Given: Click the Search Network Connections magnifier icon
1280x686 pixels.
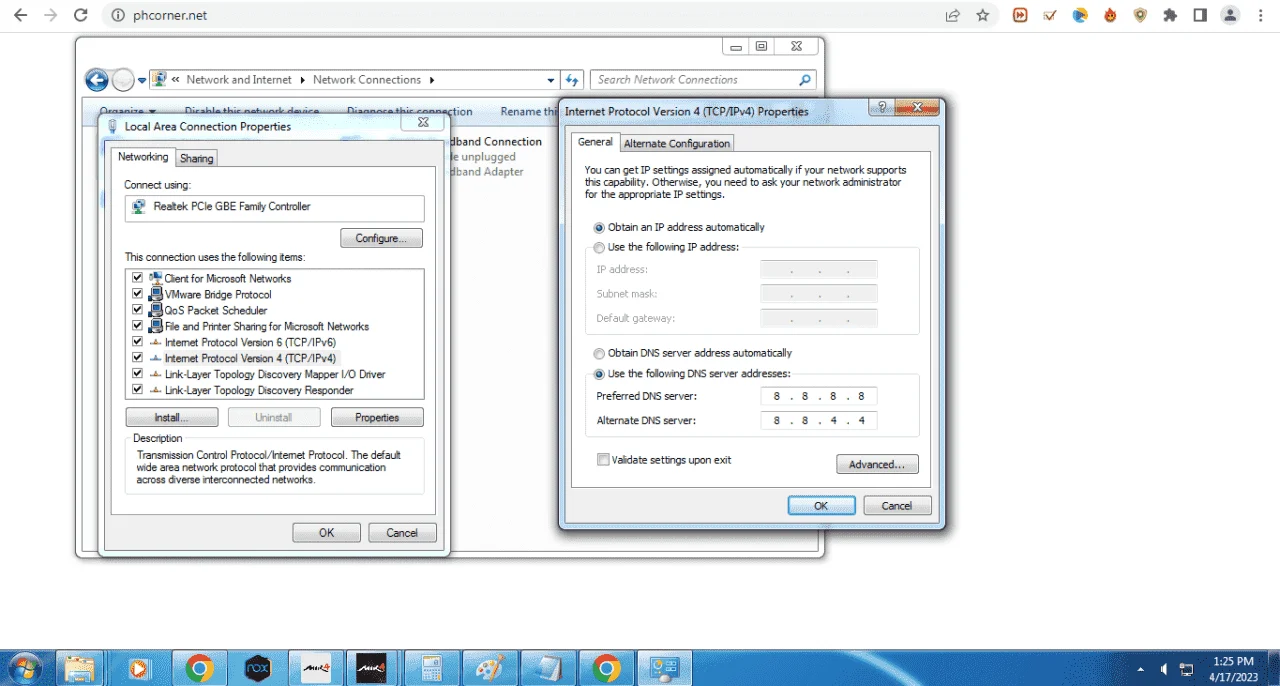Looking at the screenshot, I should (x=805, y=80).
